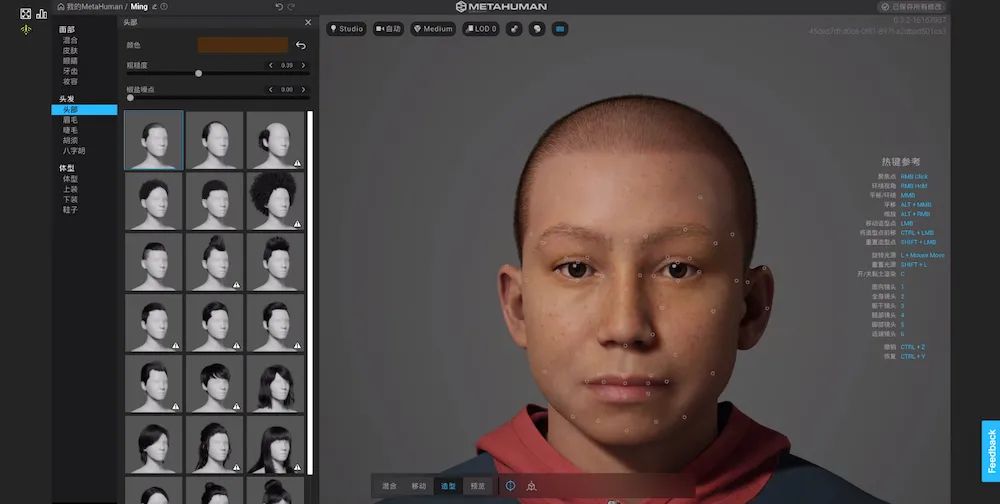Toggle the blue highlighted viewport button
The width and height of the screenshot is (1000, 504).
pos(560,29)
